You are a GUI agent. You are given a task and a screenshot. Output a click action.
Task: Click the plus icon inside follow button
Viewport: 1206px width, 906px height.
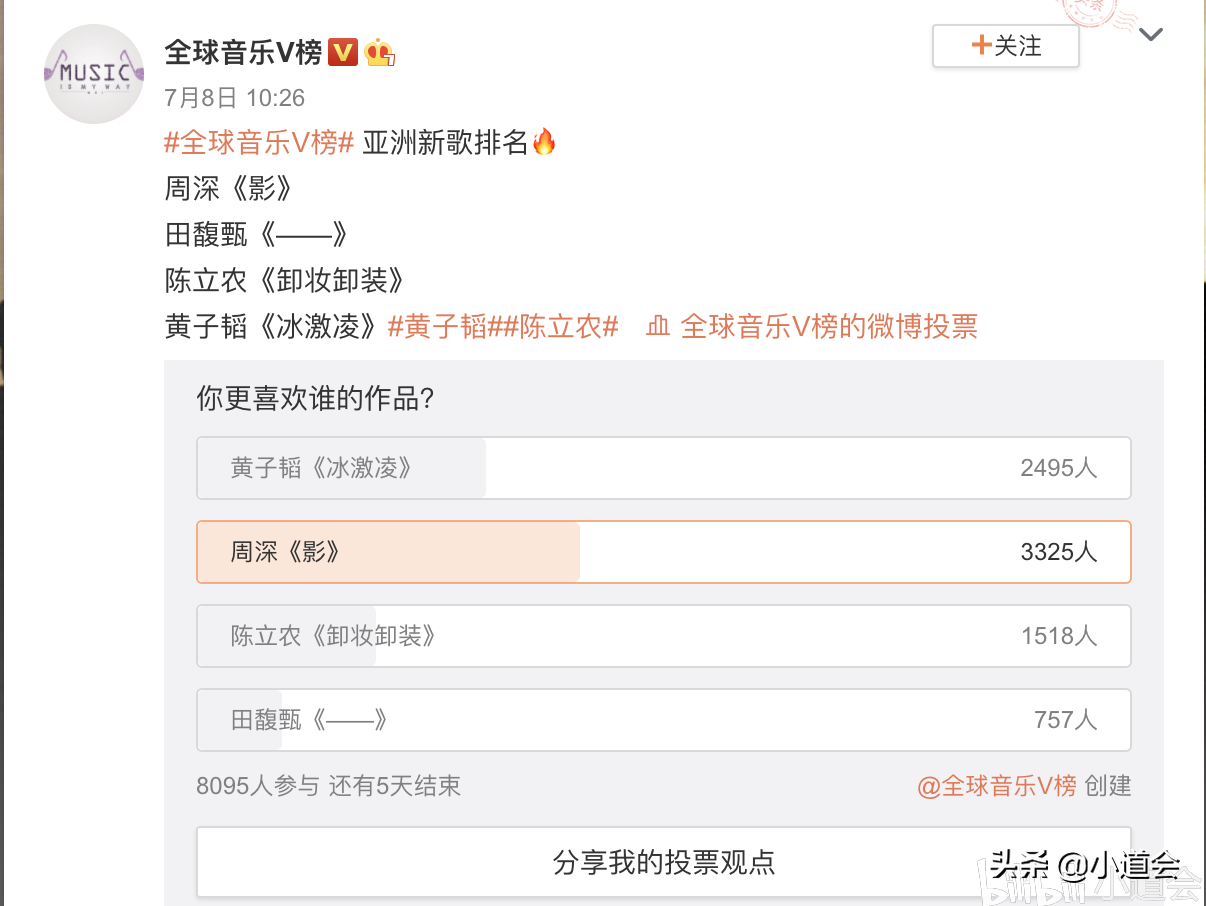(982, 45)
